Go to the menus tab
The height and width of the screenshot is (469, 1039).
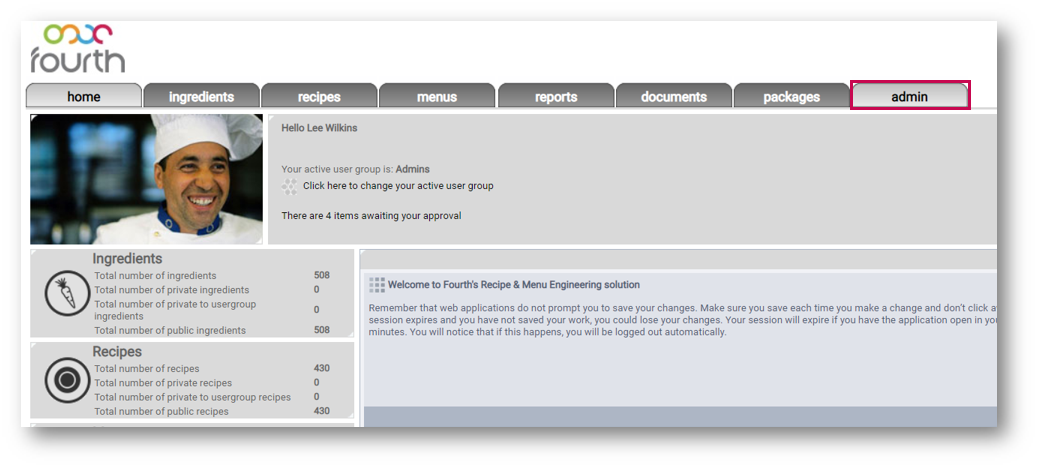[x=437, y=96]
